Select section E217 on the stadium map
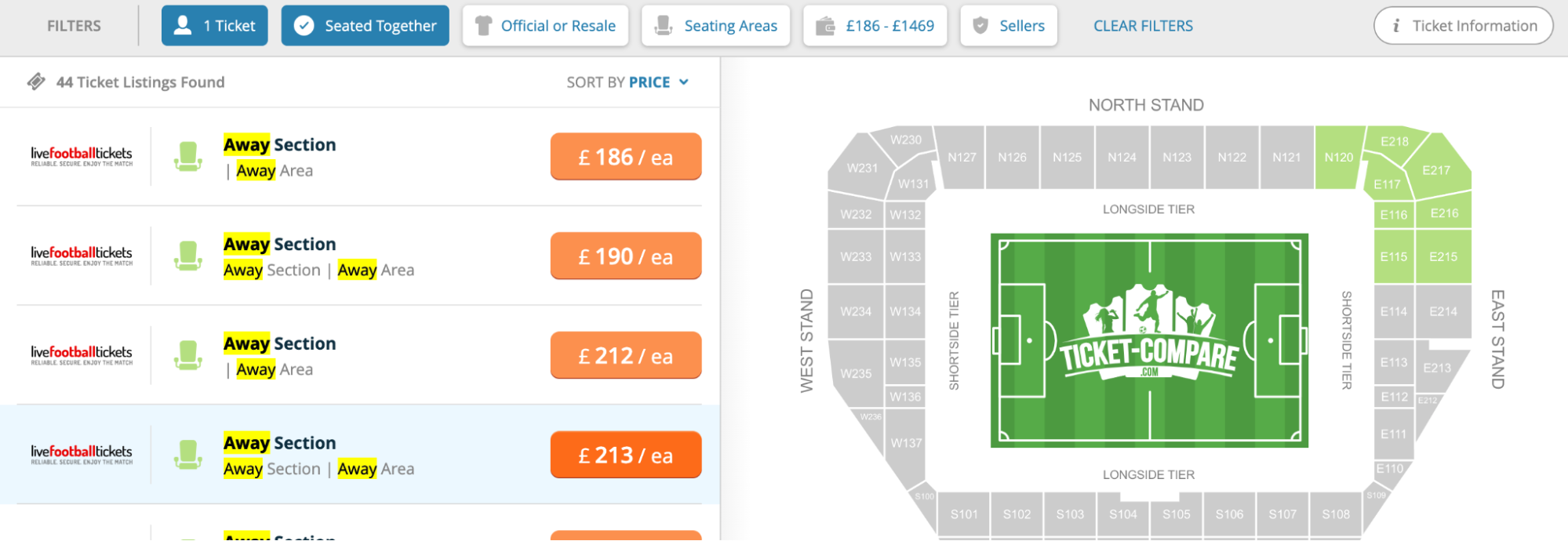This screenshot has width=1568, height=541. (1436, 169)
